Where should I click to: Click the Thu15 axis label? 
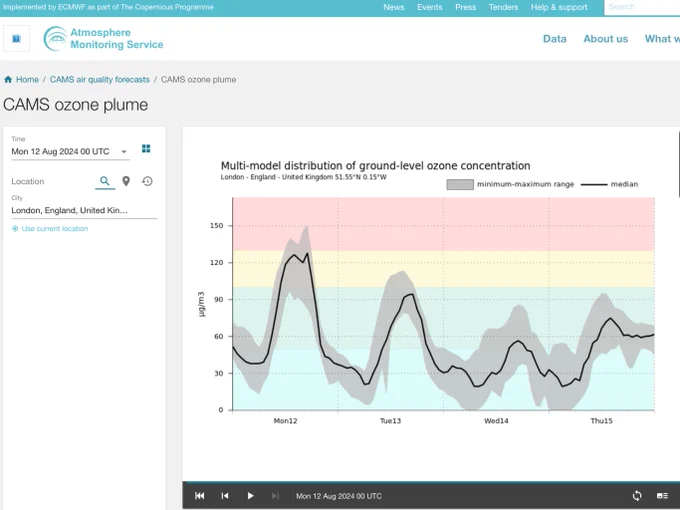coord(602,421)
